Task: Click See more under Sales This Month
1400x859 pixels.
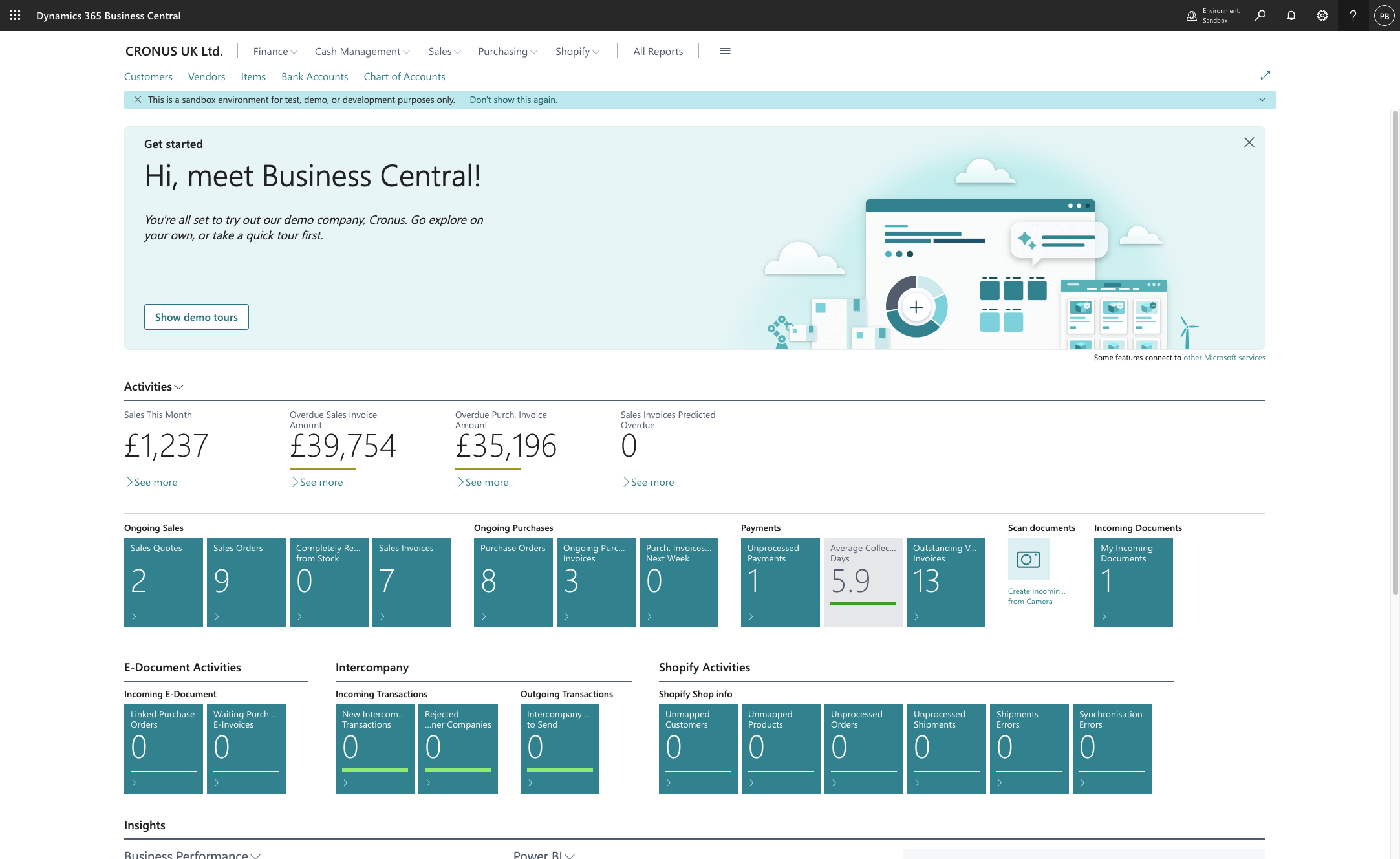Action: click(x=151, y=483)
